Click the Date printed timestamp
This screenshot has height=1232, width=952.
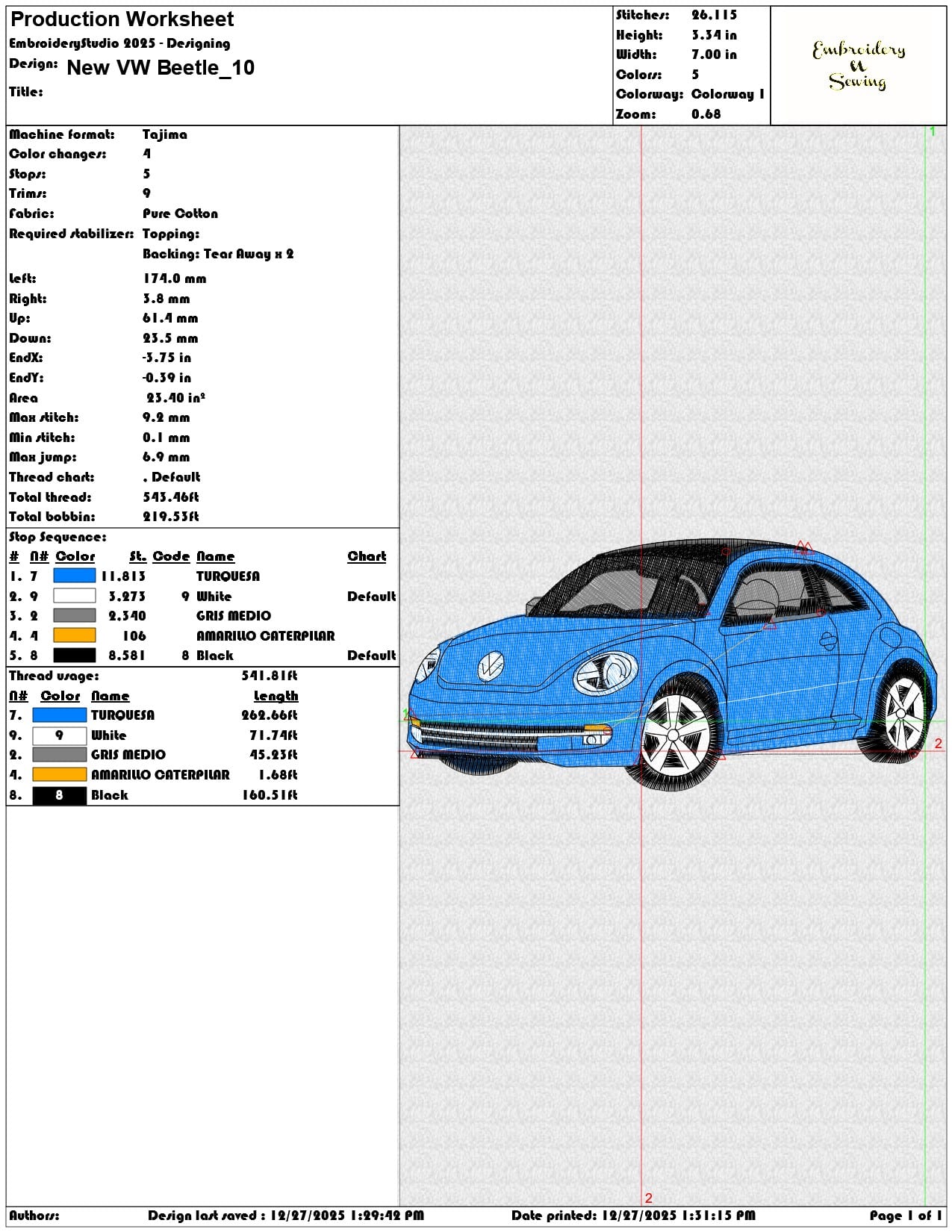tap(633, 1216)
